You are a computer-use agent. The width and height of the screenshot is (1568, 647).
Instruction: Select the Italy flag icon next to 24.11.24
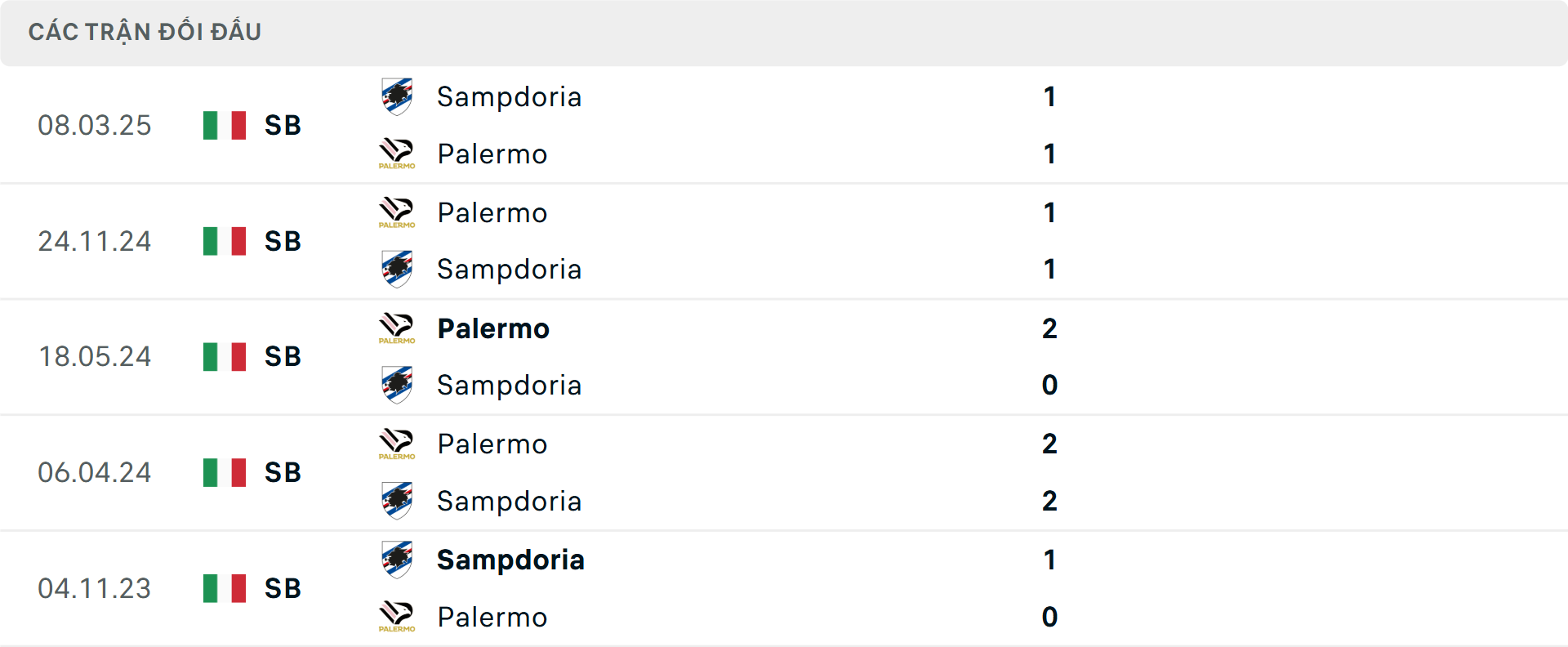[x=224, y=241]
